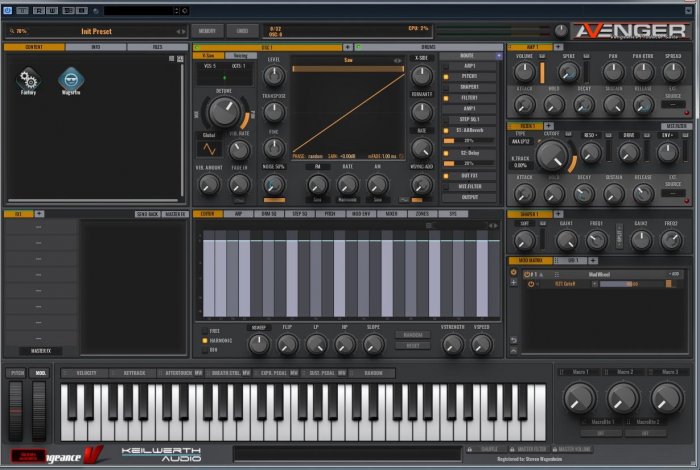Adjust the Macro 3 knob
700x470 pixels.
click(667, 398)
